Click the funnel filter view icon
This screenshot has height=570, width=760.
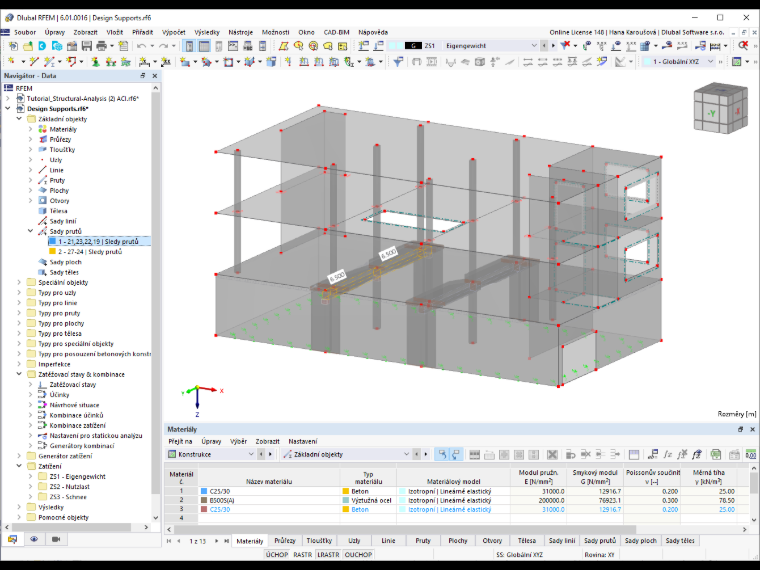(398, 62)
